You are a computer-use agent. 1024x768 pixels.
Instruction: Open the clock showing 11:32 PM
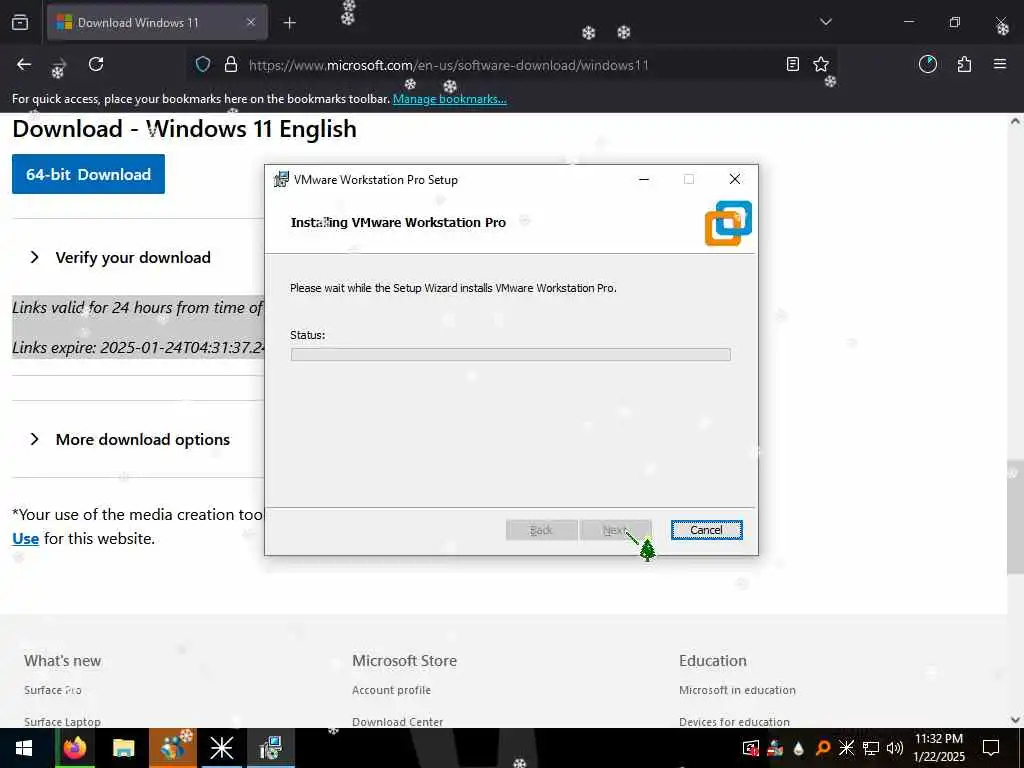point(938,748)
